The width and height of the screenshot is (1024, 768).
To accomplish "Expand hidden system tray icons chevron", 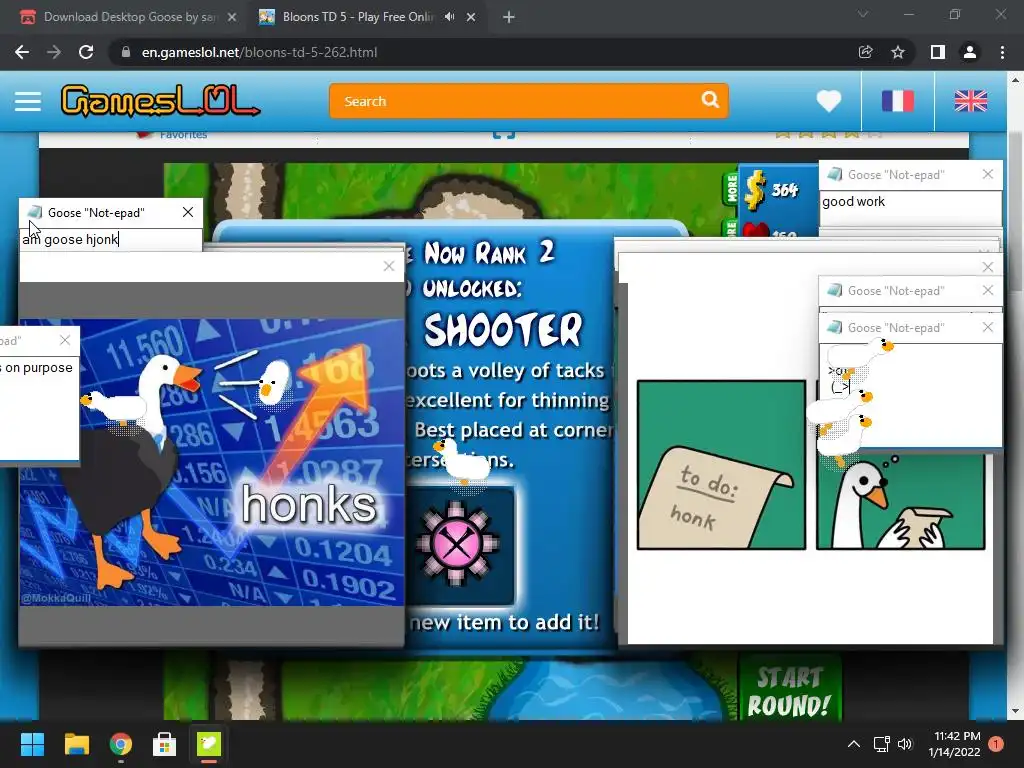I will tap(854, 744).
